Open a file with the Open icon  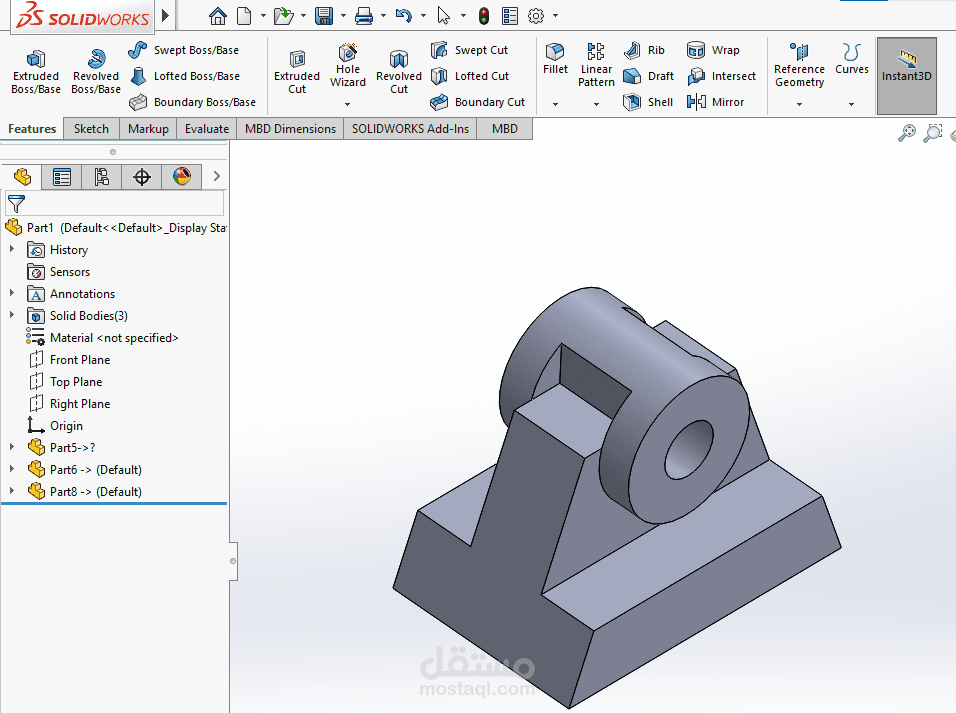284,16
